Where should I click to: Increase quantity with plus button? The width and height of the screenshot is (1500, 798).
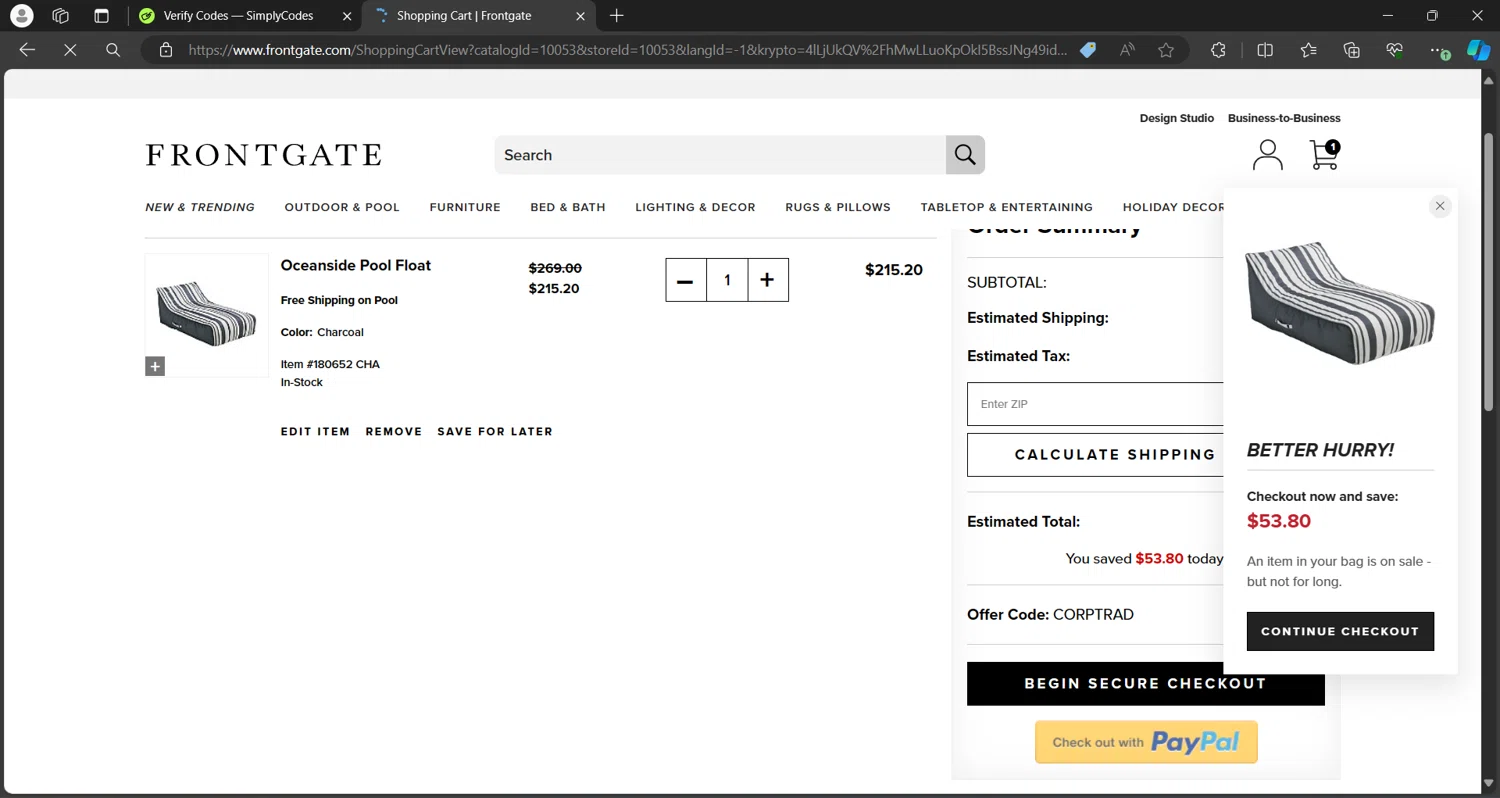click(x=767, y=280)
